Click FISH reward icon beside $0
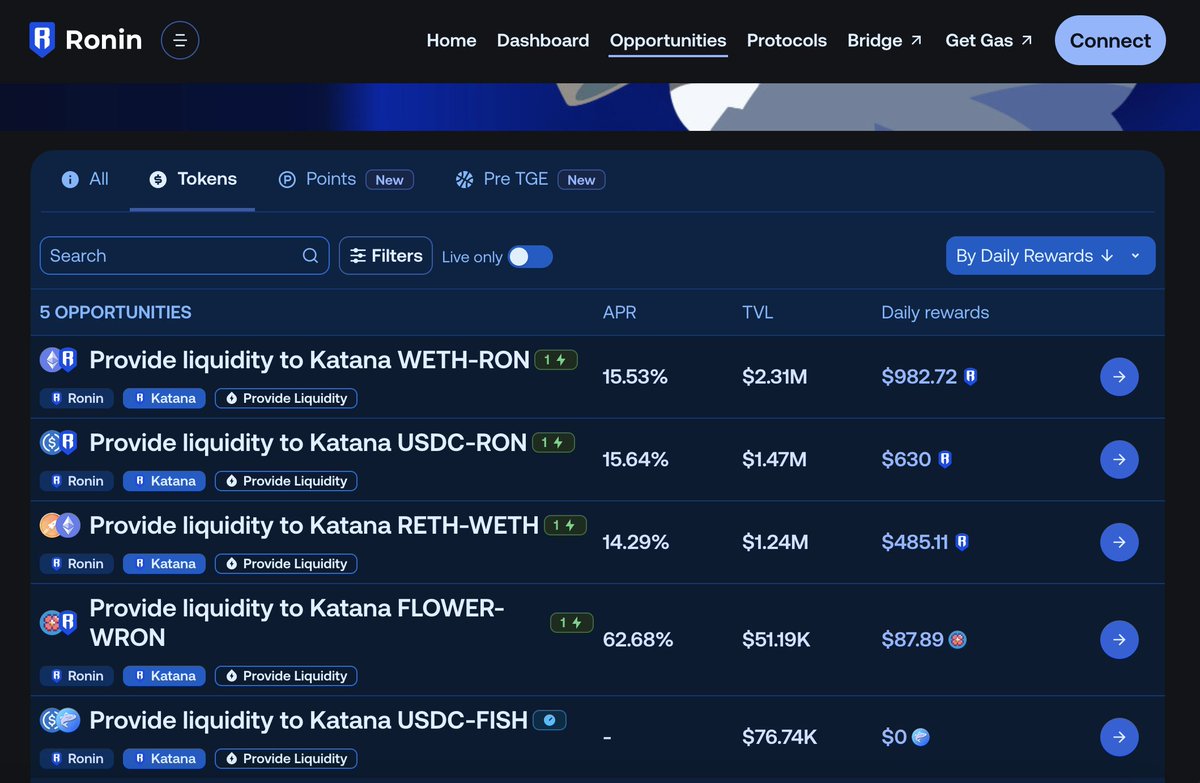1200x783 pixels. (x=920, y=738)
